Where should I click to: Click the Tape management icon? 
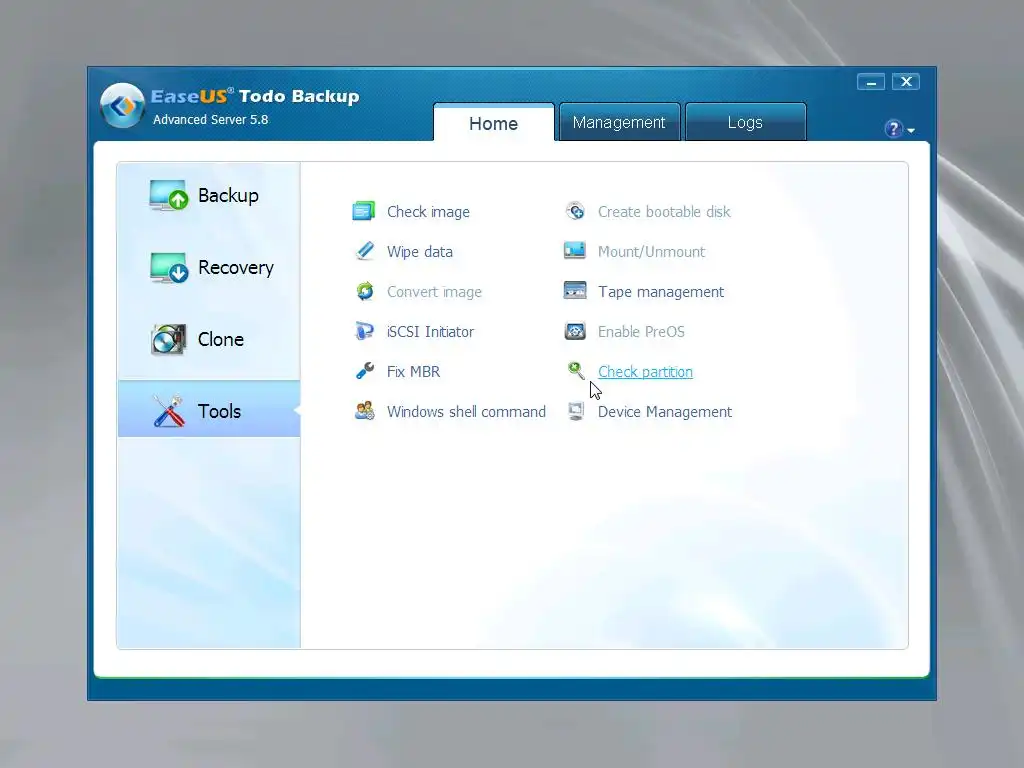click(x=575, y=290)
